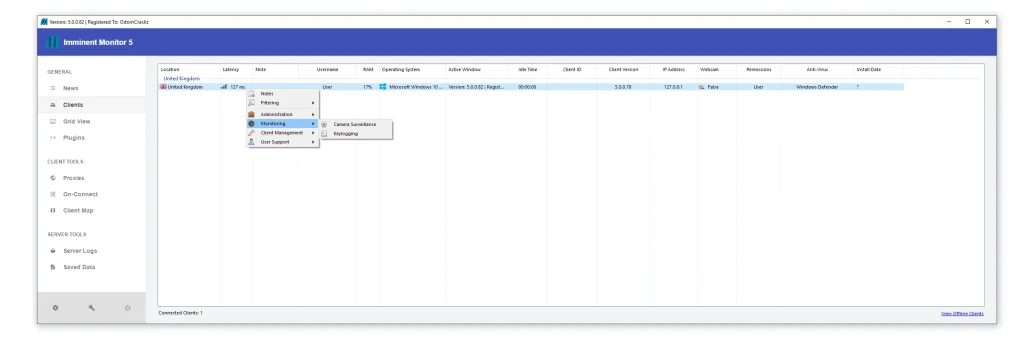Screen dimensions: 1024x361
Task: Click the "127.0.0.1" IP address cell
Action: click(673, 87)
